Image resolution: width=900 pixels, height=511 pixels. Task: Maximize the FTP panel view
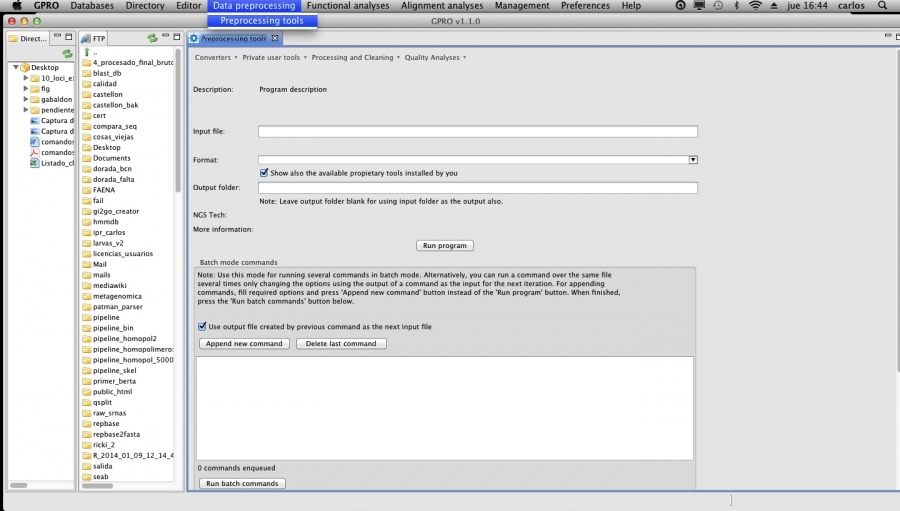tap(177, 38)
